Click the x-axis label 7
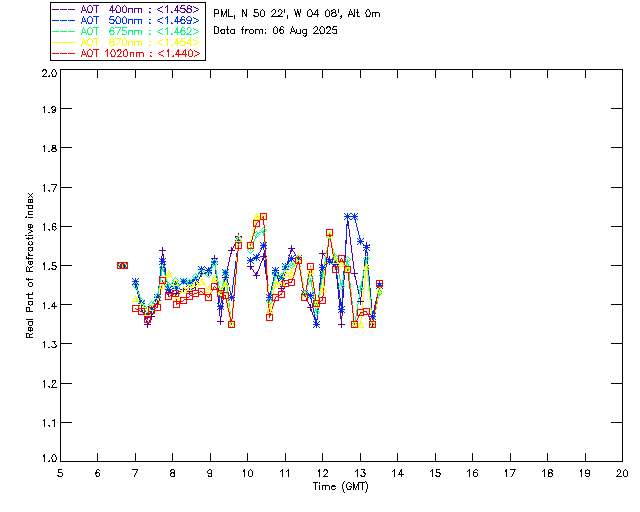The image size is (640, 512). click(135, 474)
